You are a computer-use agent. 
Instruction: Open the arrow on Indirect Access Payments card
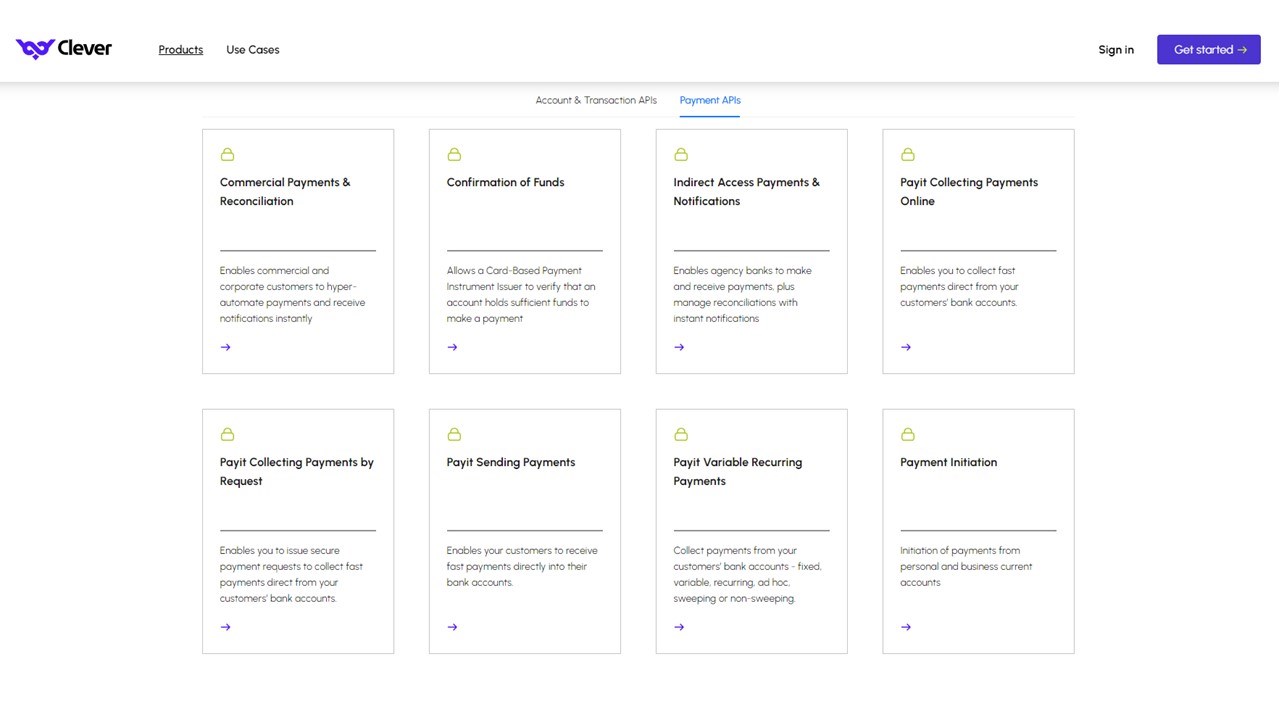[x=680, y=347]
